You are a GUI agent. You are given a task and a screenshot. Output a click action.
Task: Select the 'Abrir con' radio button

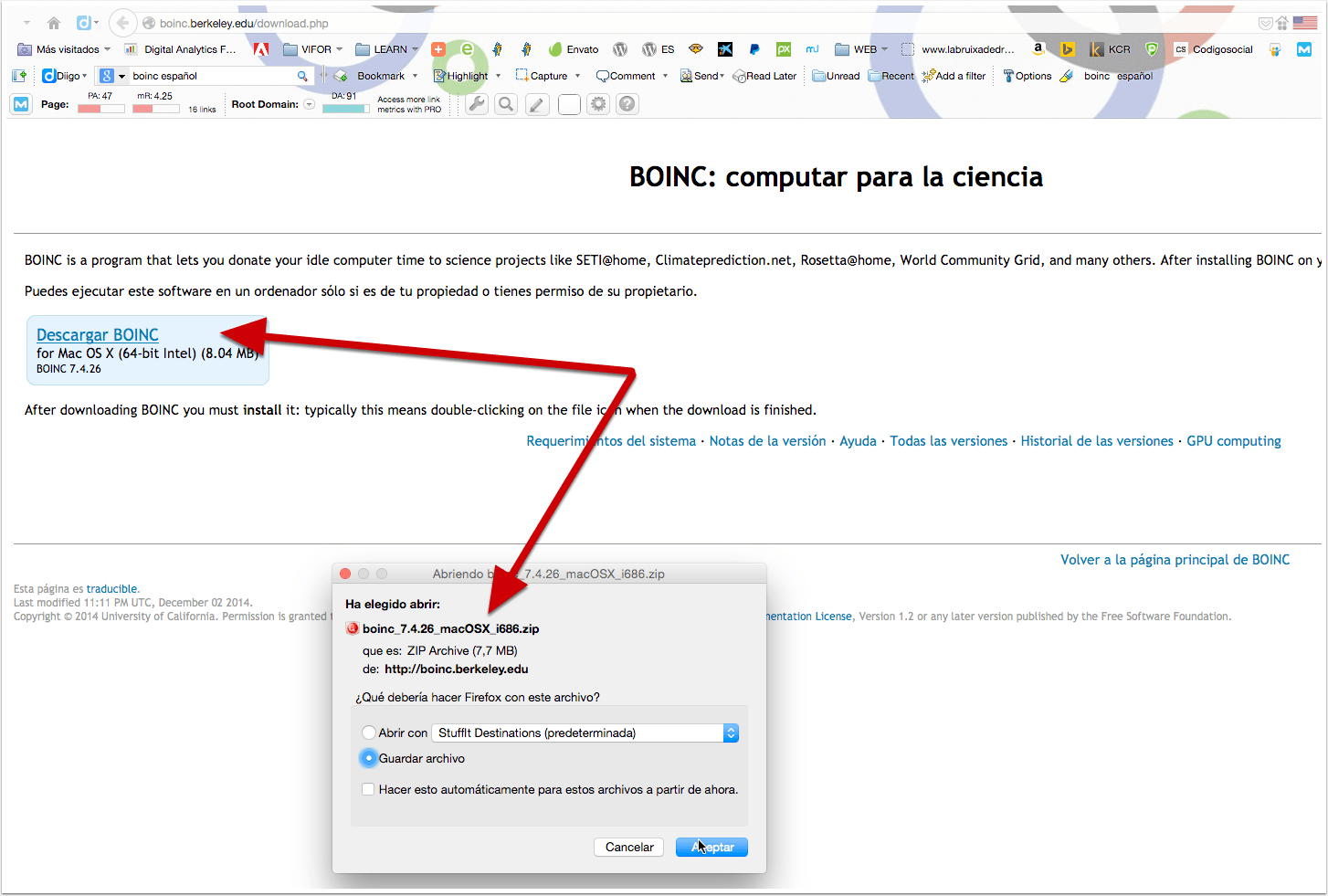point(369,733)
